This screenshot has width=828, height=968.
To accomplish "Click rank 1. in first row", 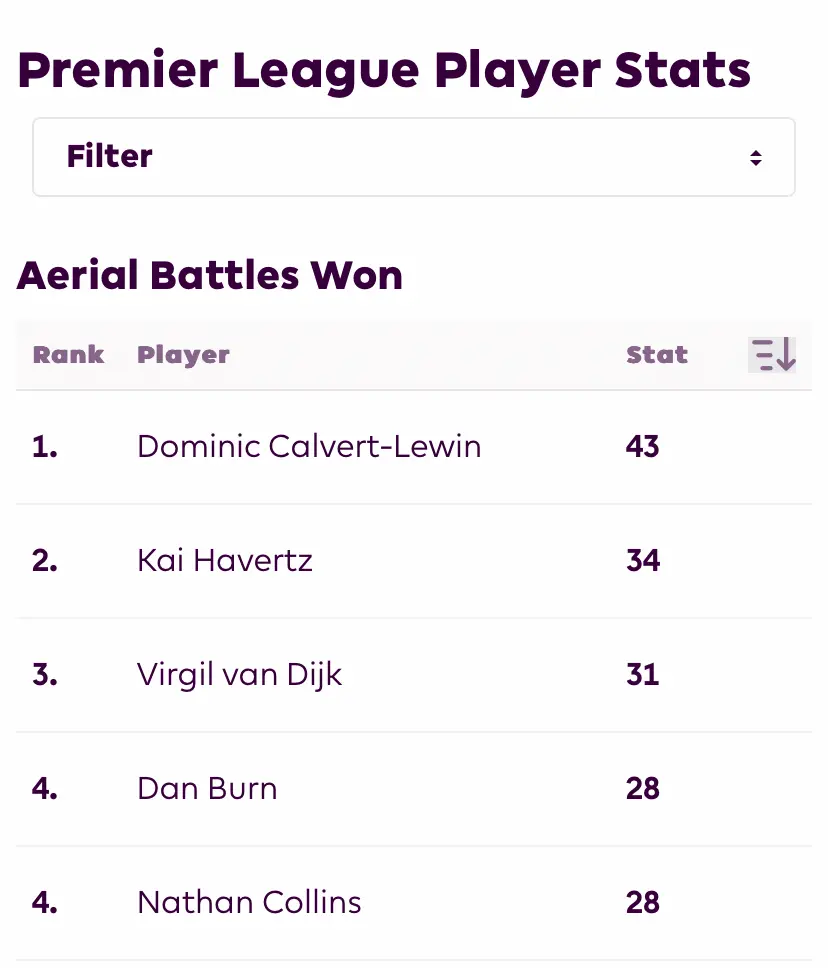I will pyautogui.click(x=44, y=446).
